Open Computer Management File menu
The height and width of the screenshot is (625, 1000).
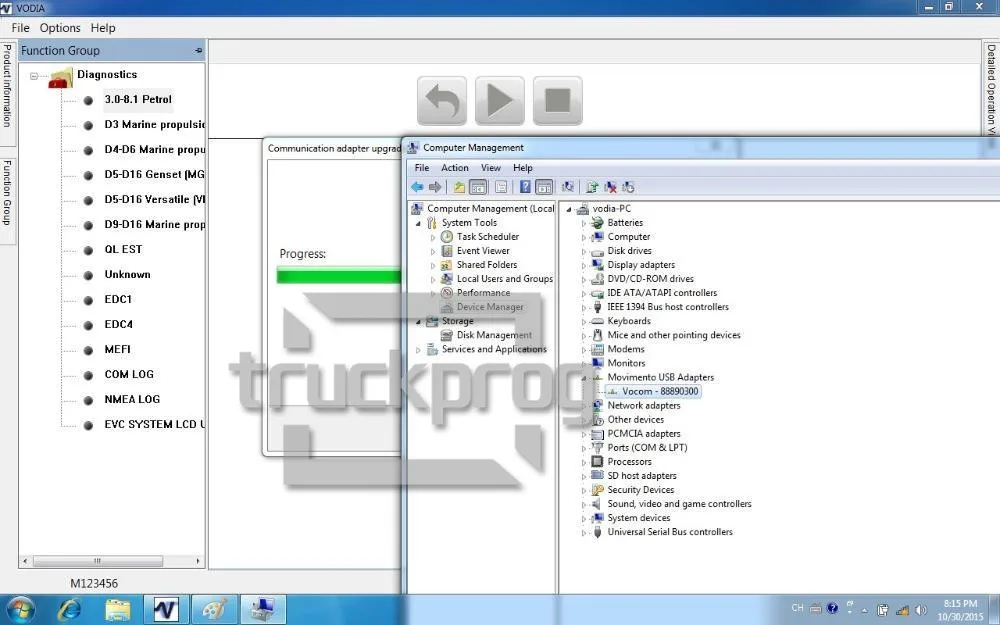422,168
